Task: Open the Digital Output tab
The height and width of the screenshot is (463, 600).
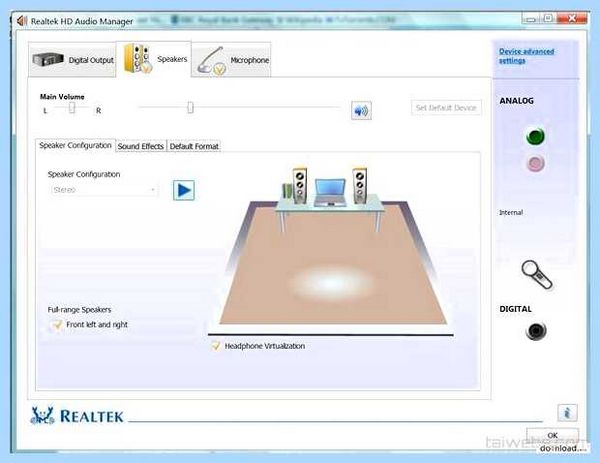Action: (x=72, y=60)
